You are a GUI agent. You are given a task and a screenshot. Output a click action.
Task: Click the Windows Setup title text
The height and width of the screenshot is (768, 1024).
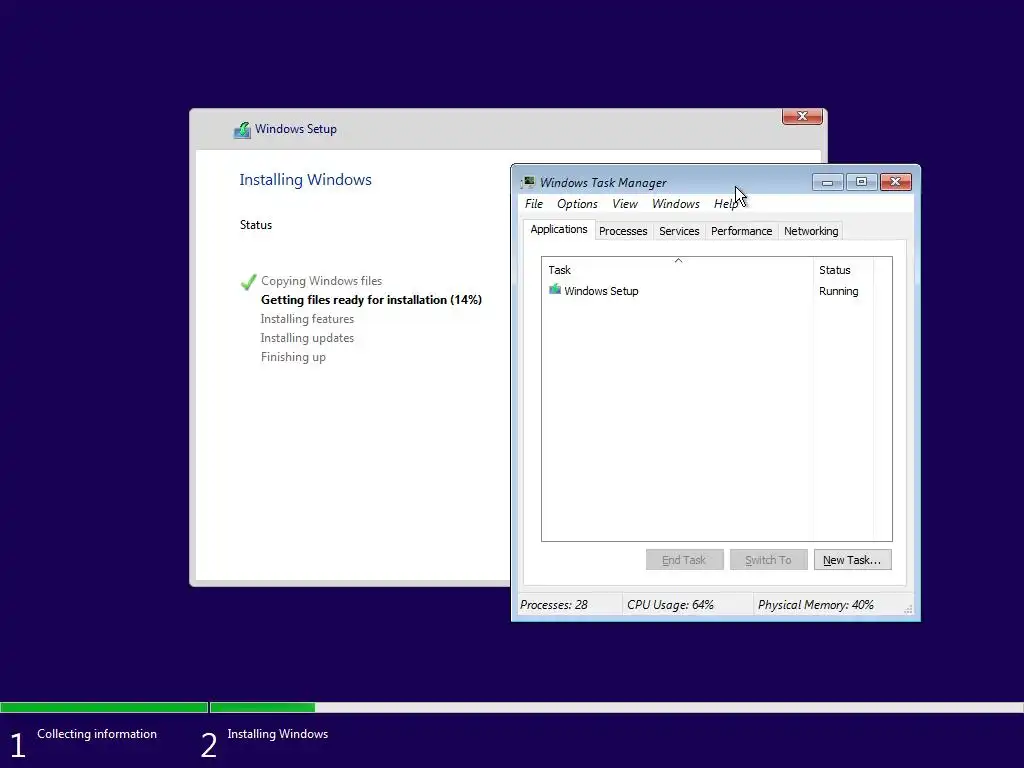[x=295, y=129]
